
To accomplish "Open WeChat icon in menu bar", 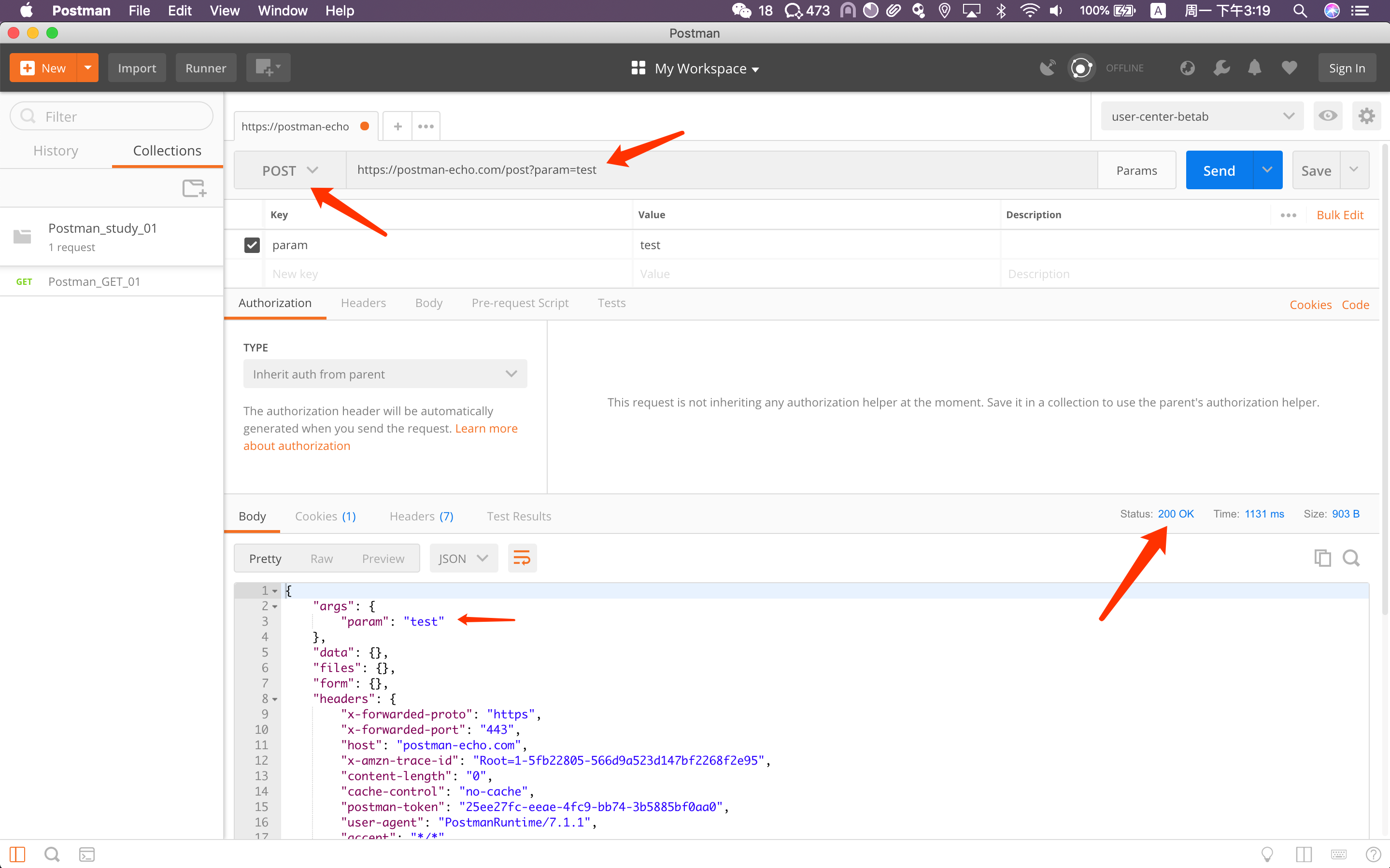I will click(741, 10).
